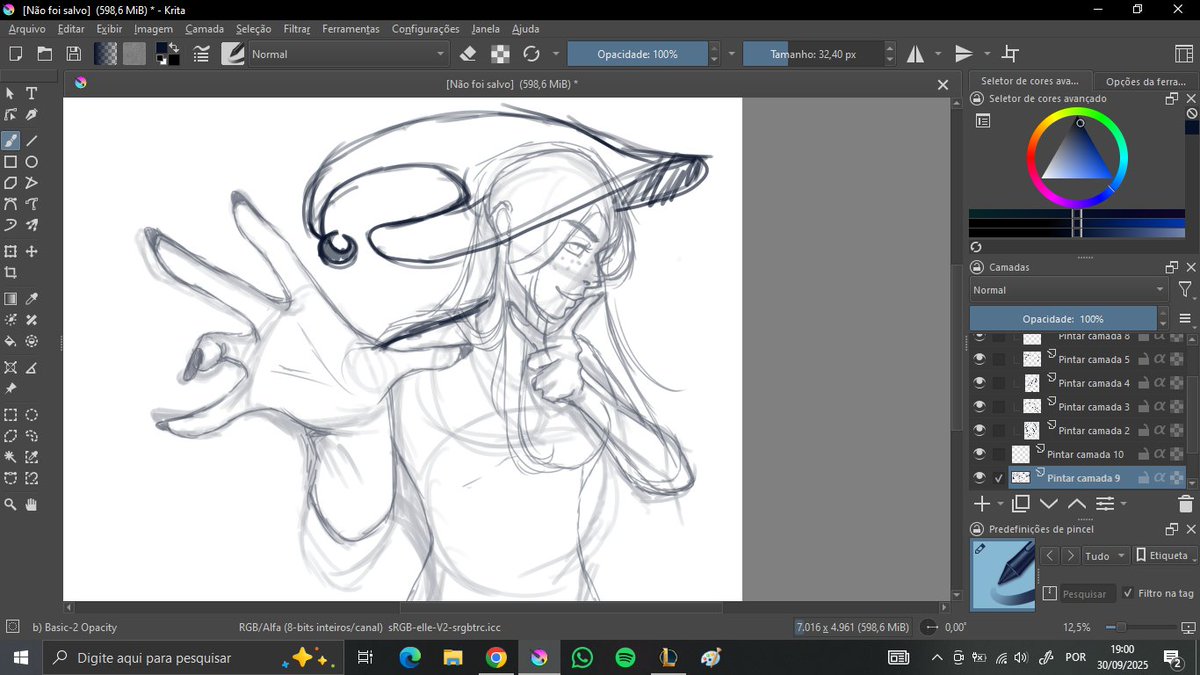
Task: Hide the layer Pintar camada 10
Action: point(979,454)
